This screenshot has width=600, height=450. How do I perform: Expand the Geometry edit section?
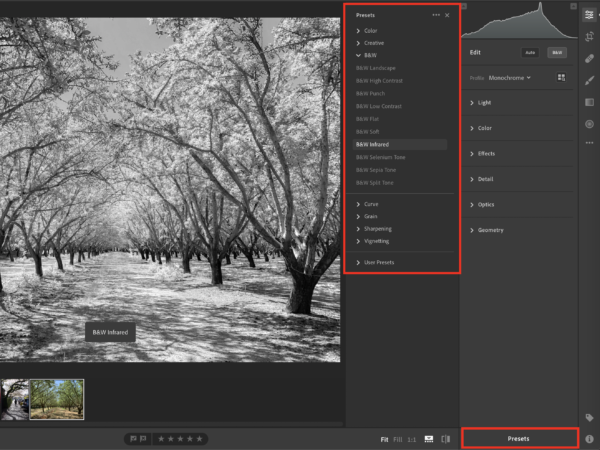pyautogui.click(x=486, y=230)
